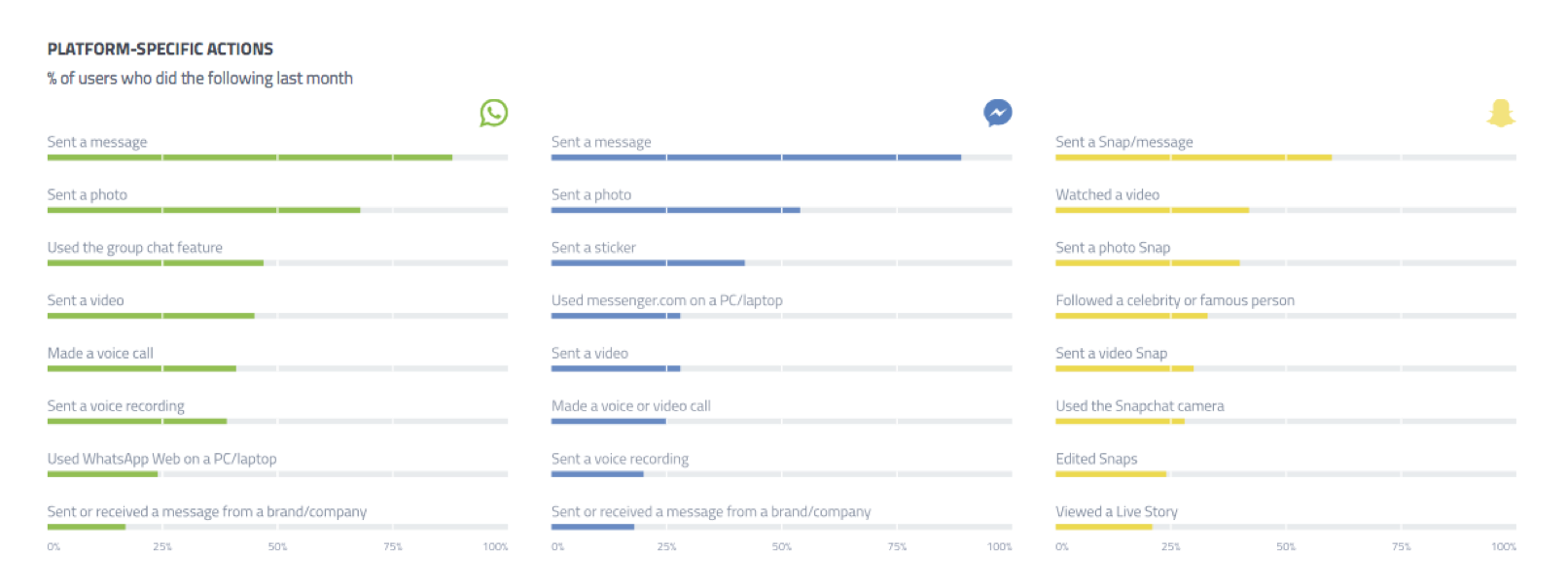1568x588 pixels.
Task: Click the 'Used the Snapchat camera' bar
Action: (x=1120, y=421)
